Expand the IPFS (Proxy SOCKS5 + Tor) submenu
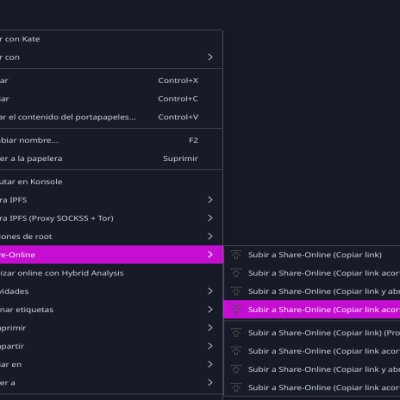Viewport: 400px width, 400px height. tap(210, 218)
